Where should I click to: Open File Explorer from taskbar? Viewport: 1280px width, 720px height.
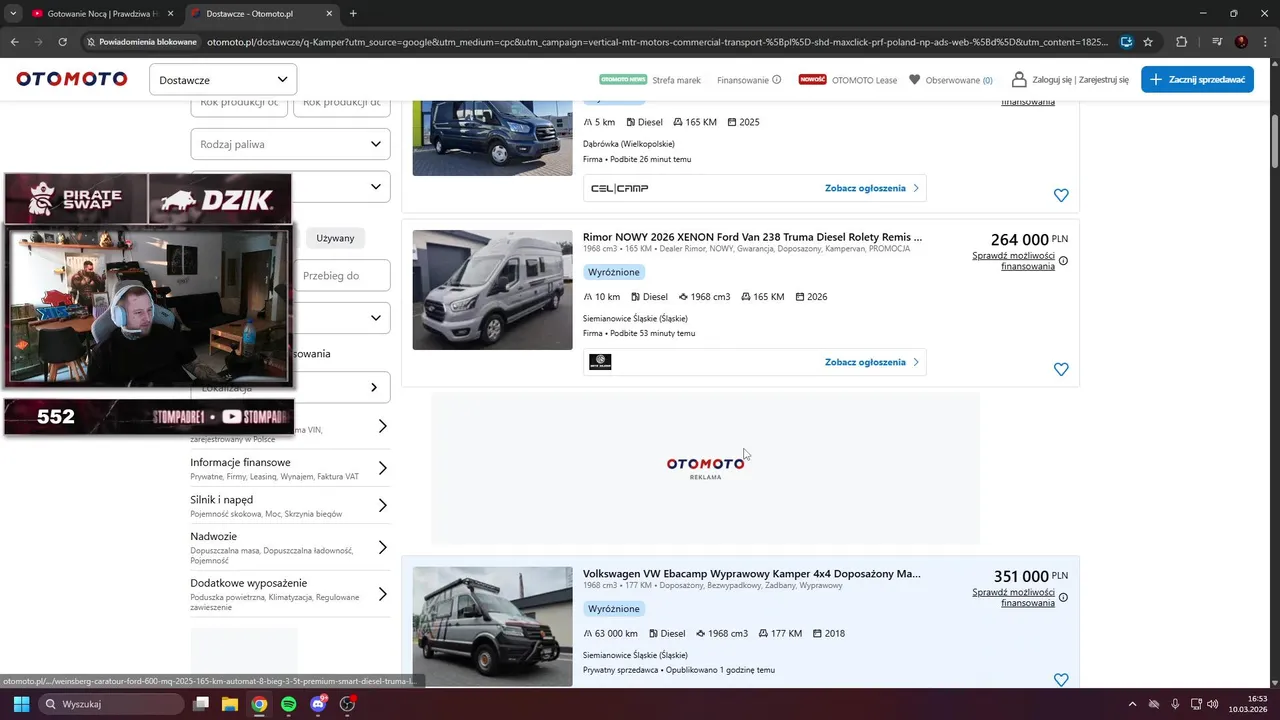pyautogui.click(x=230, y=704)
